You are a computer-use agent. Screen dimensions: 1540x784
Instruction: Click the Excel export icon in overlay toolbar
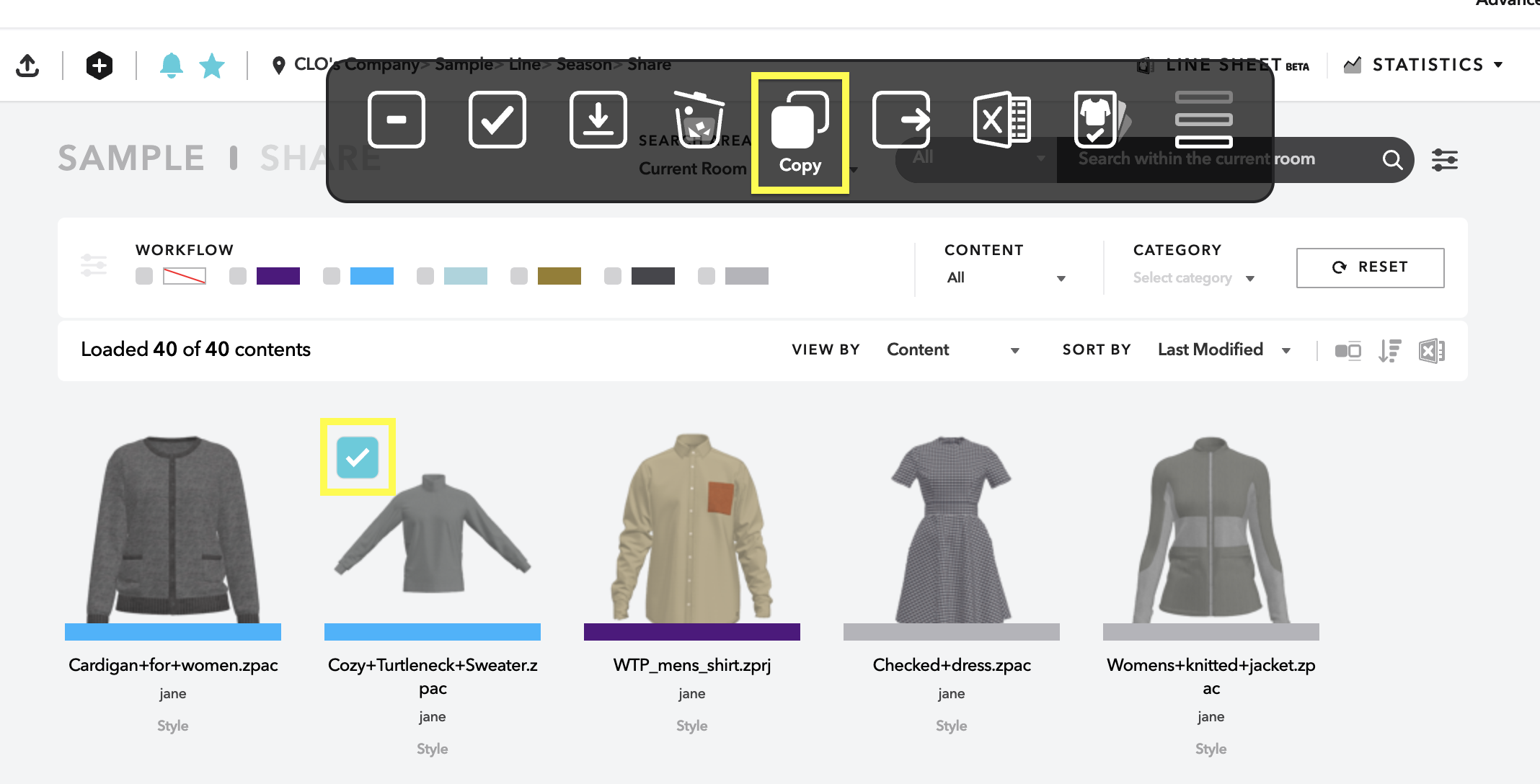coord(1001,120)
